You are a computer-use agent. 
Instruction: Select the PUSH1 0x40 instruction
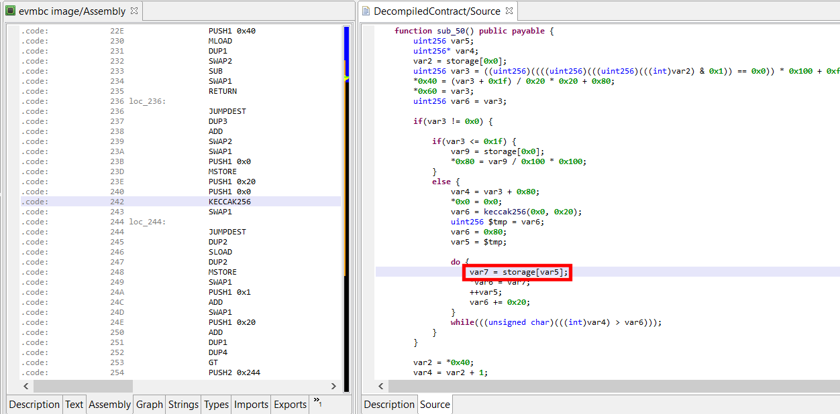click(232, 31)
